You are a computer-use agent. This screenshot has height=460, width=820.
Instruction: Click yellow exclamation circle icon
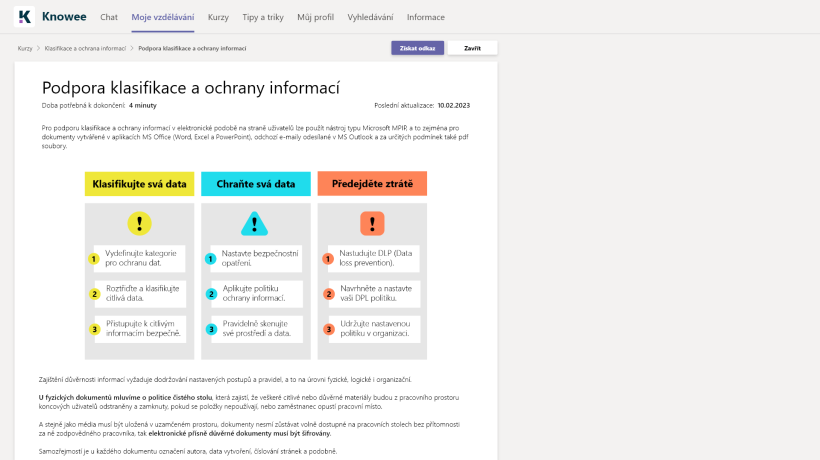point(139,223)
